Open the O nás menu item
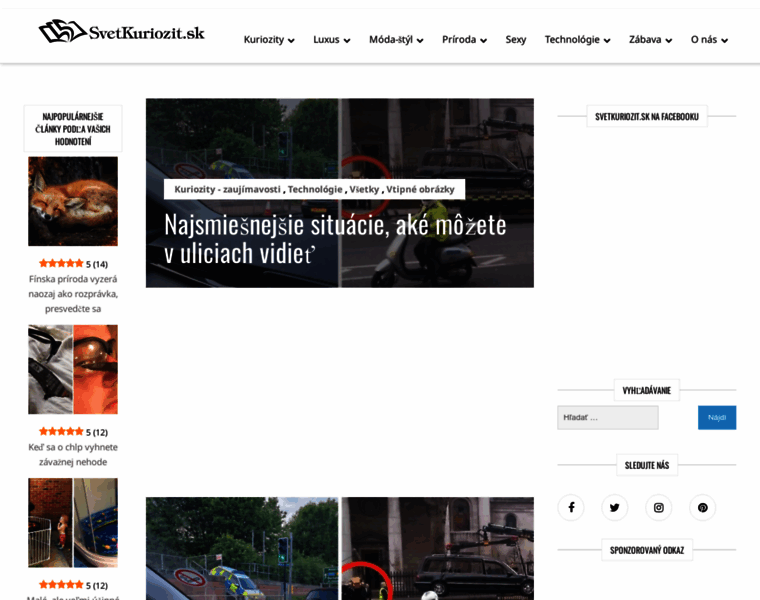This screenshot has height=600, width=760. coord(704,40)
